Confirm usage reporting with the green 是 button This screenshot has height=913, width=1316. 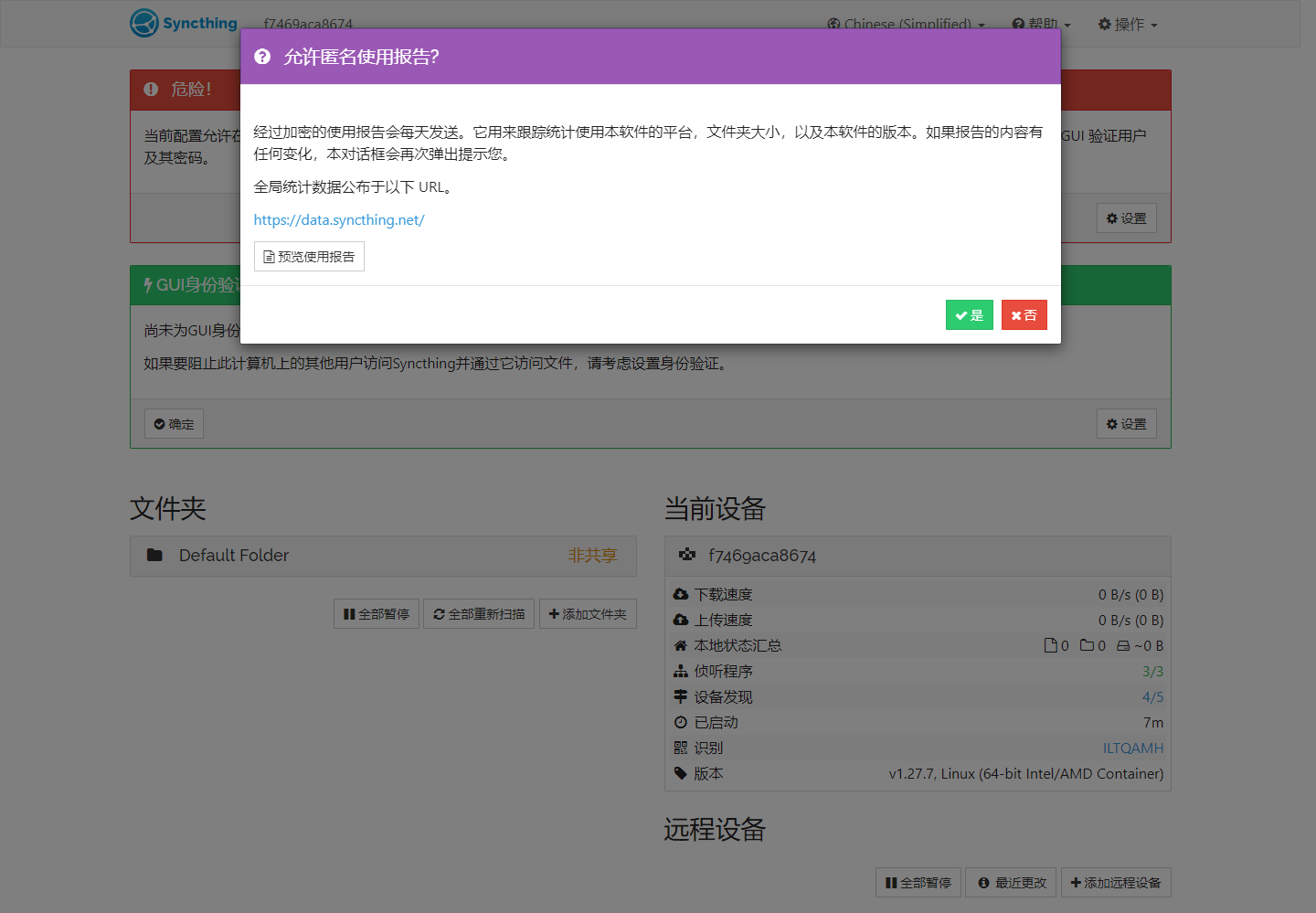click(x=970, y=315)
